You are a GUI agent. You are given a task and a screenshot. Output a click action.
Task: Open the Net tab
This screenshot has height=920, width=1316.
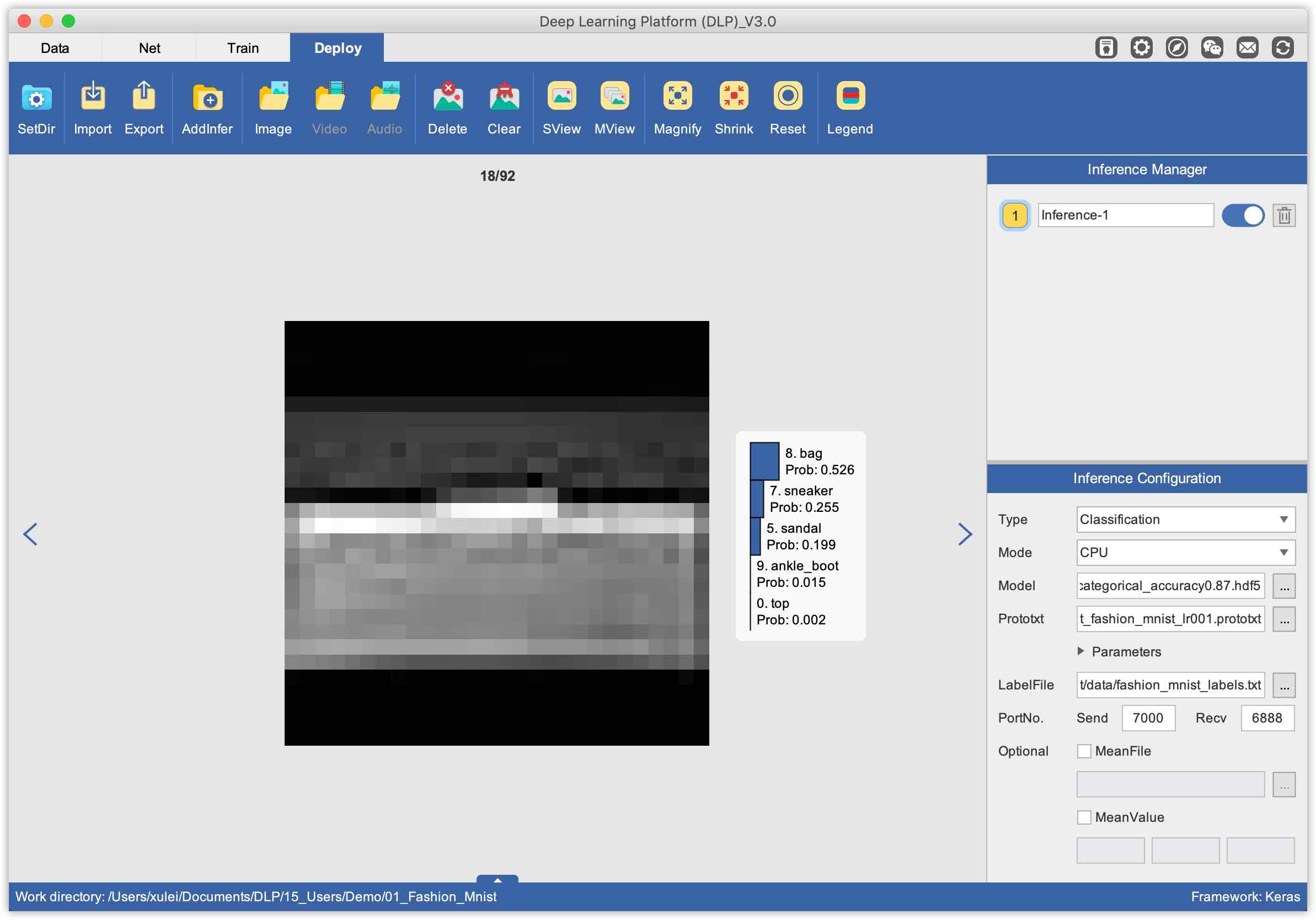pos(149,48)
